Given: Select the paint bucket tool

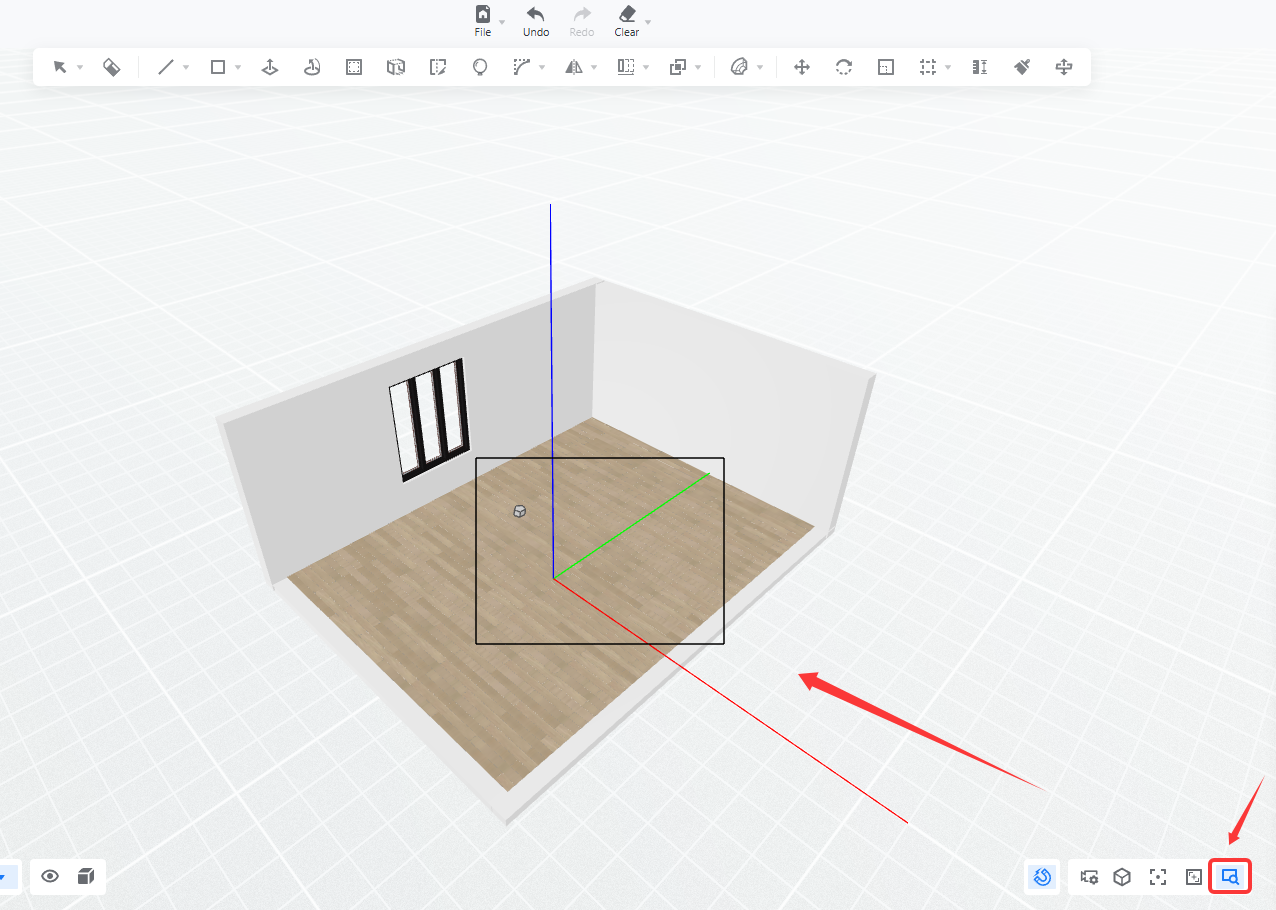Looking at the screenshot, I should 112,67.
